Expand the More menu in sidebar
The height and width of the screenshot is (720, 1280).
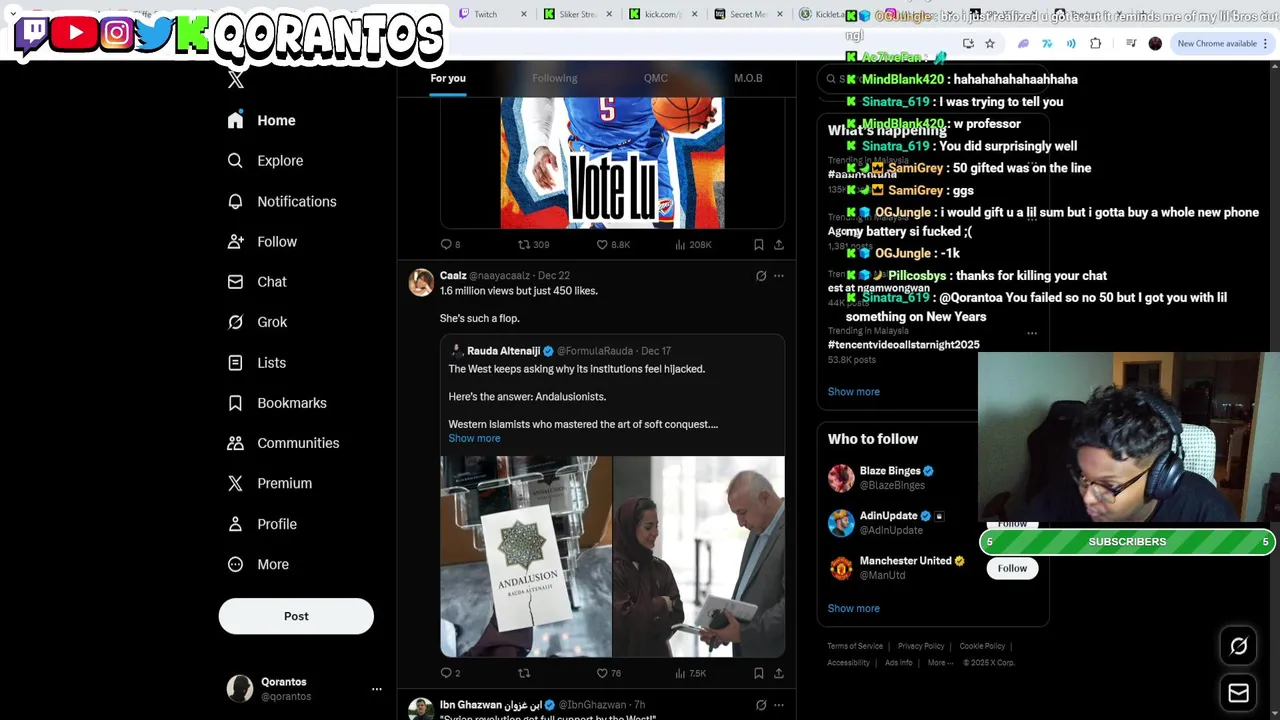point(258,564)
